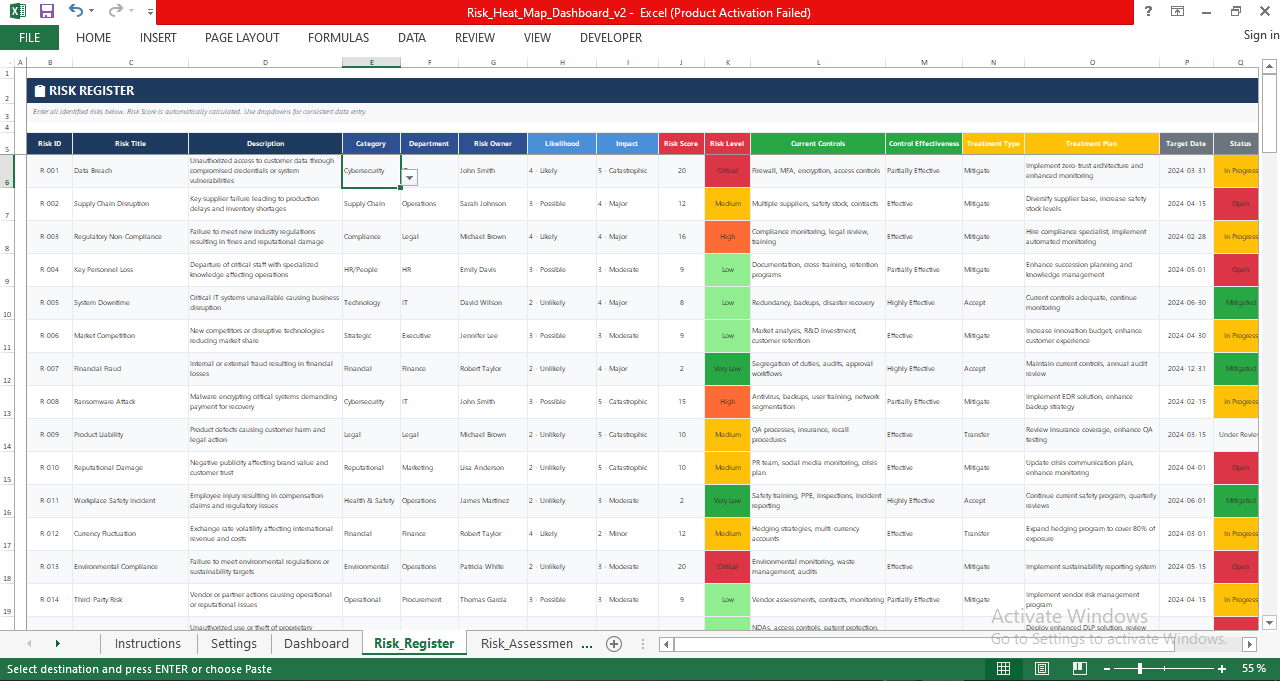Open the HOME ribbon tab
1280x681 pixels.
click(94, 37)
